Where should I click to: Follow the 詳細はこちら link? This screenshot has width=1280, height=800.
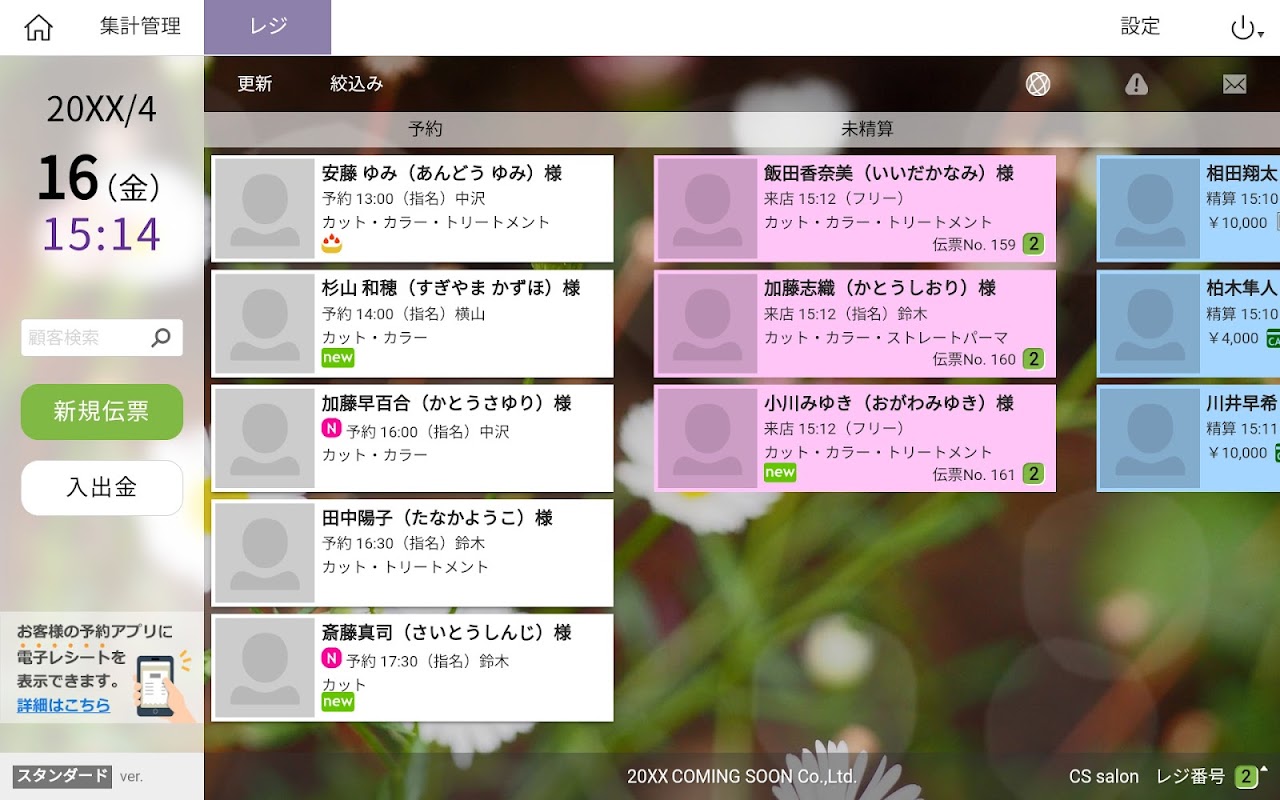[64, 705]
